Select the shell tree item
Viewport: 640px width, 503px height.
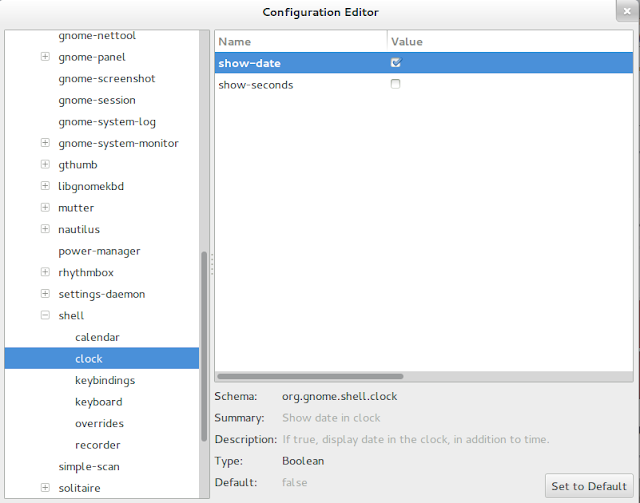coord(71,316)
